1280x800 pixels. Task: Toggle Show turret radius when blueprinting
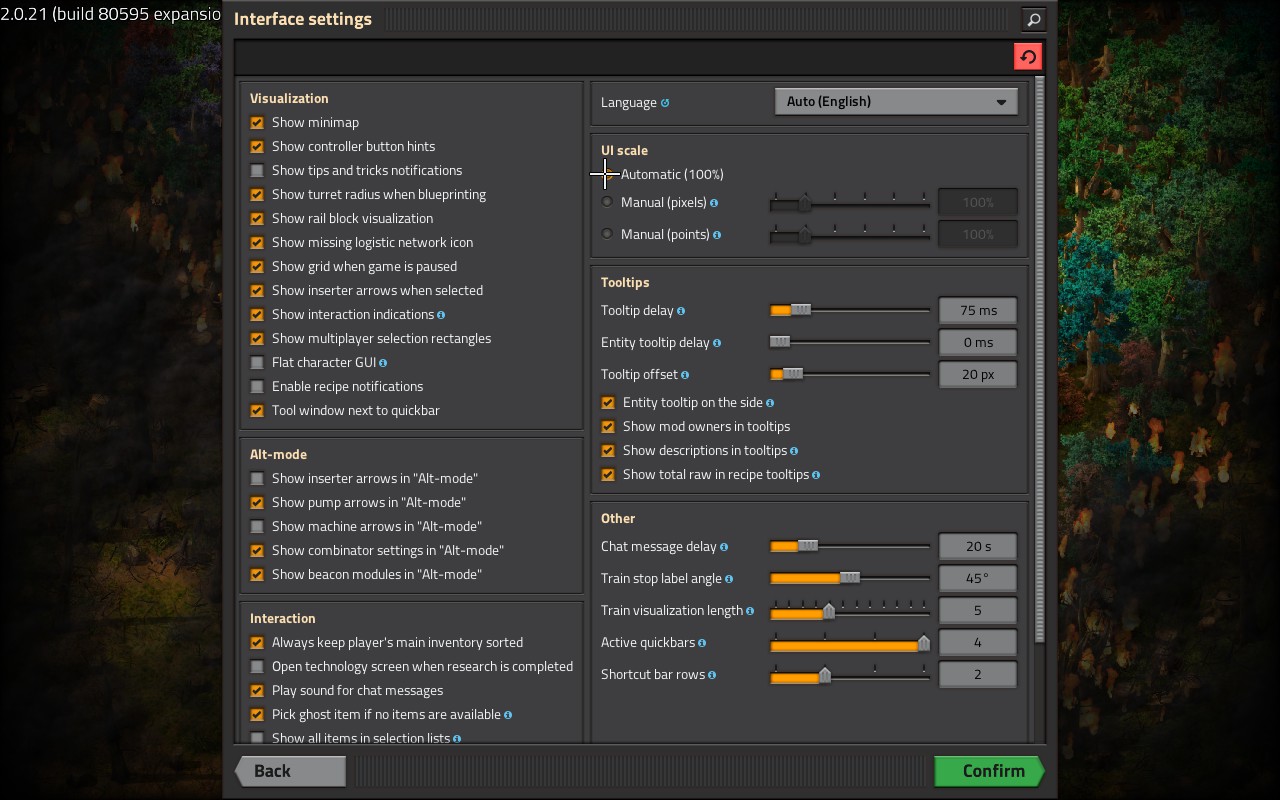coord(257,195)
